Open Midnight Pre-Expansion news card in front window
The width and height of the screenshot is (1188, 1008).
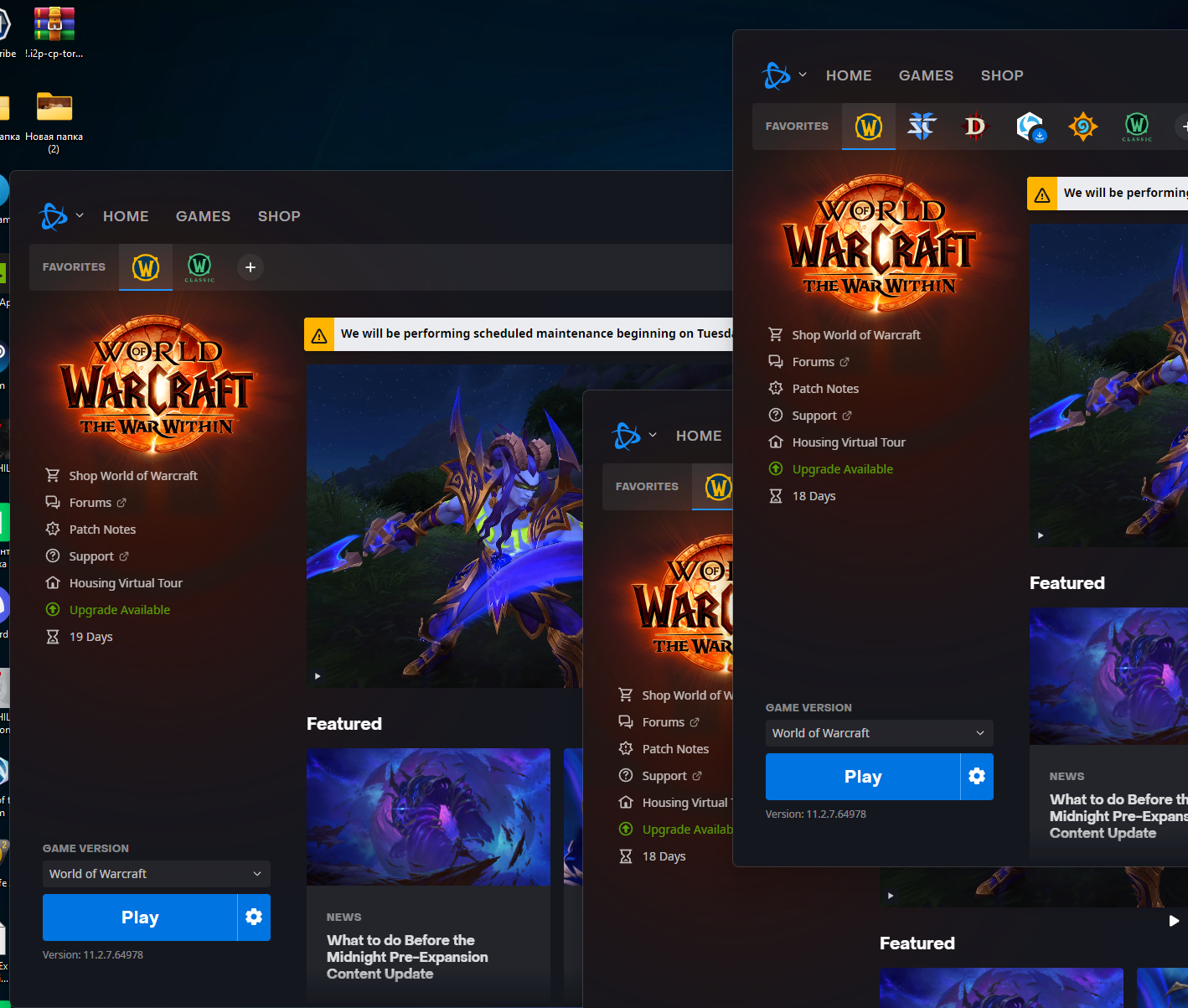tap(1108, 733)
